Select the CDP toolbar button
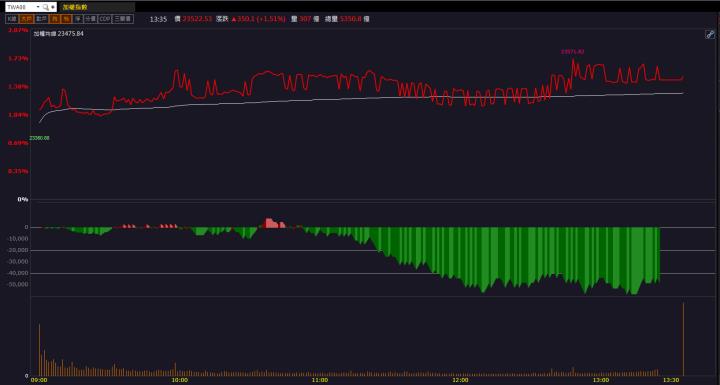 click(x=105, y=19)
